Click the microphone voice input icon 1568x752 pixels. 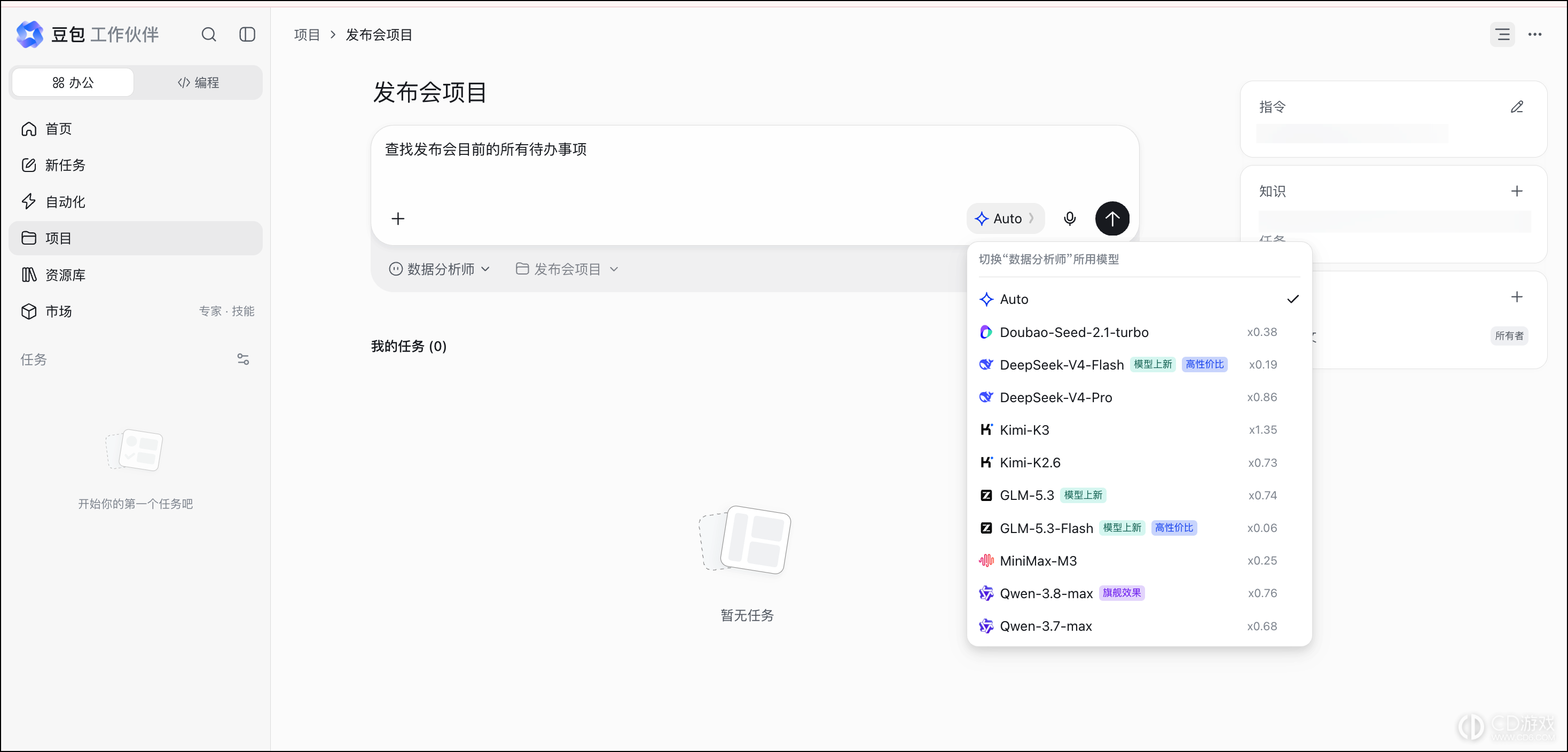tap(1070, 218)
